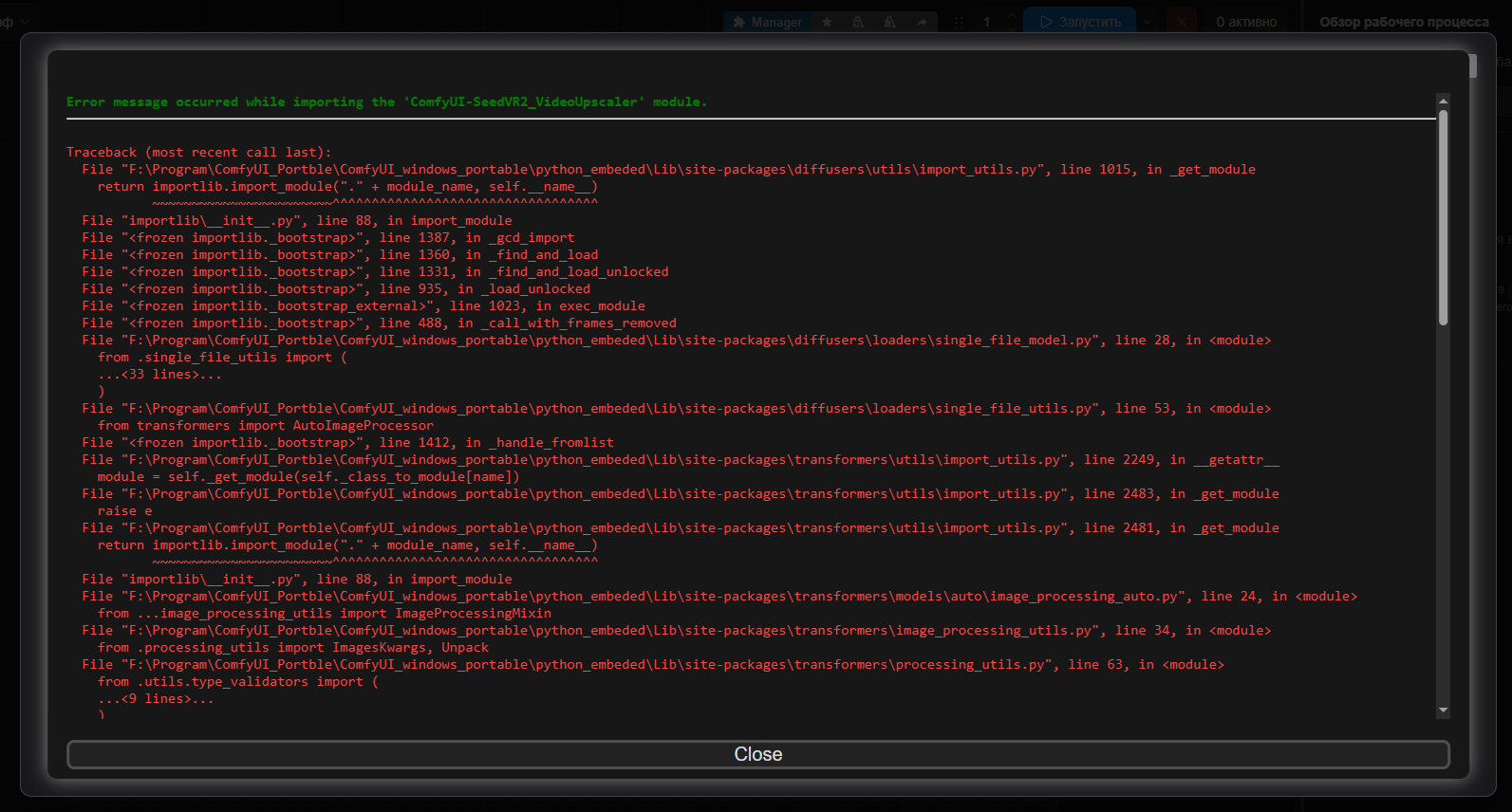Click the '0 активно' queue status

(1246, 22)
